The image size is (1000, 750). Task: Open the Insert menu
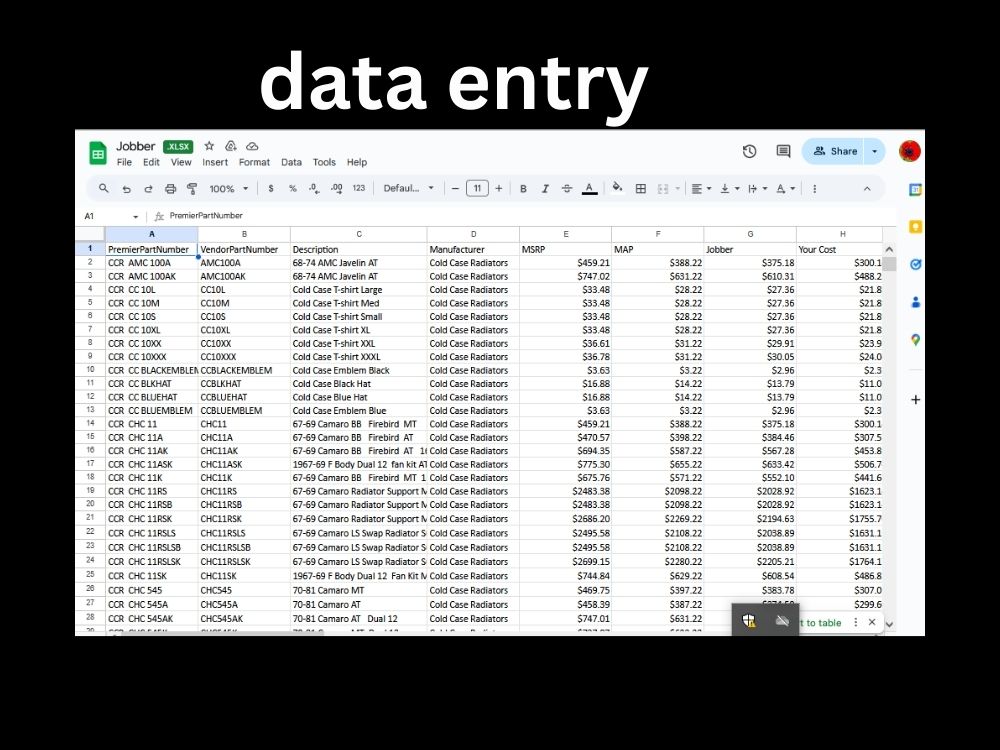[215, 163]
